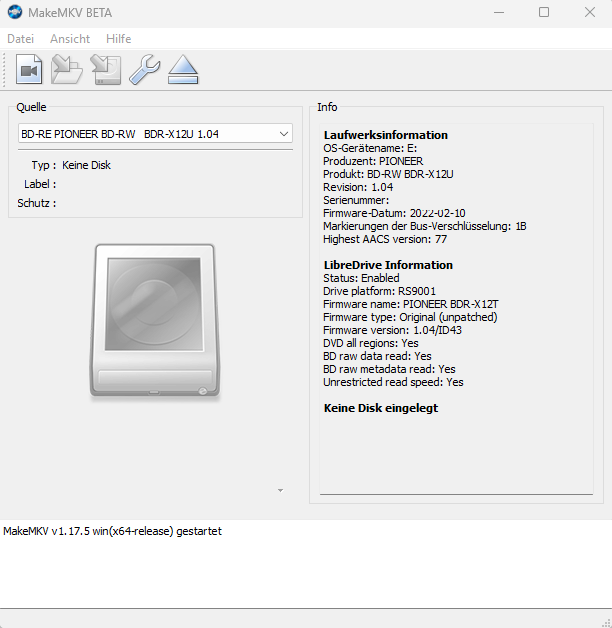612x628 pixels.
Task: Click log line 'MakeMKV v1.17.5 win(x64-release) gestartet'
Action: pyautogui.click(x=112, y=531)
